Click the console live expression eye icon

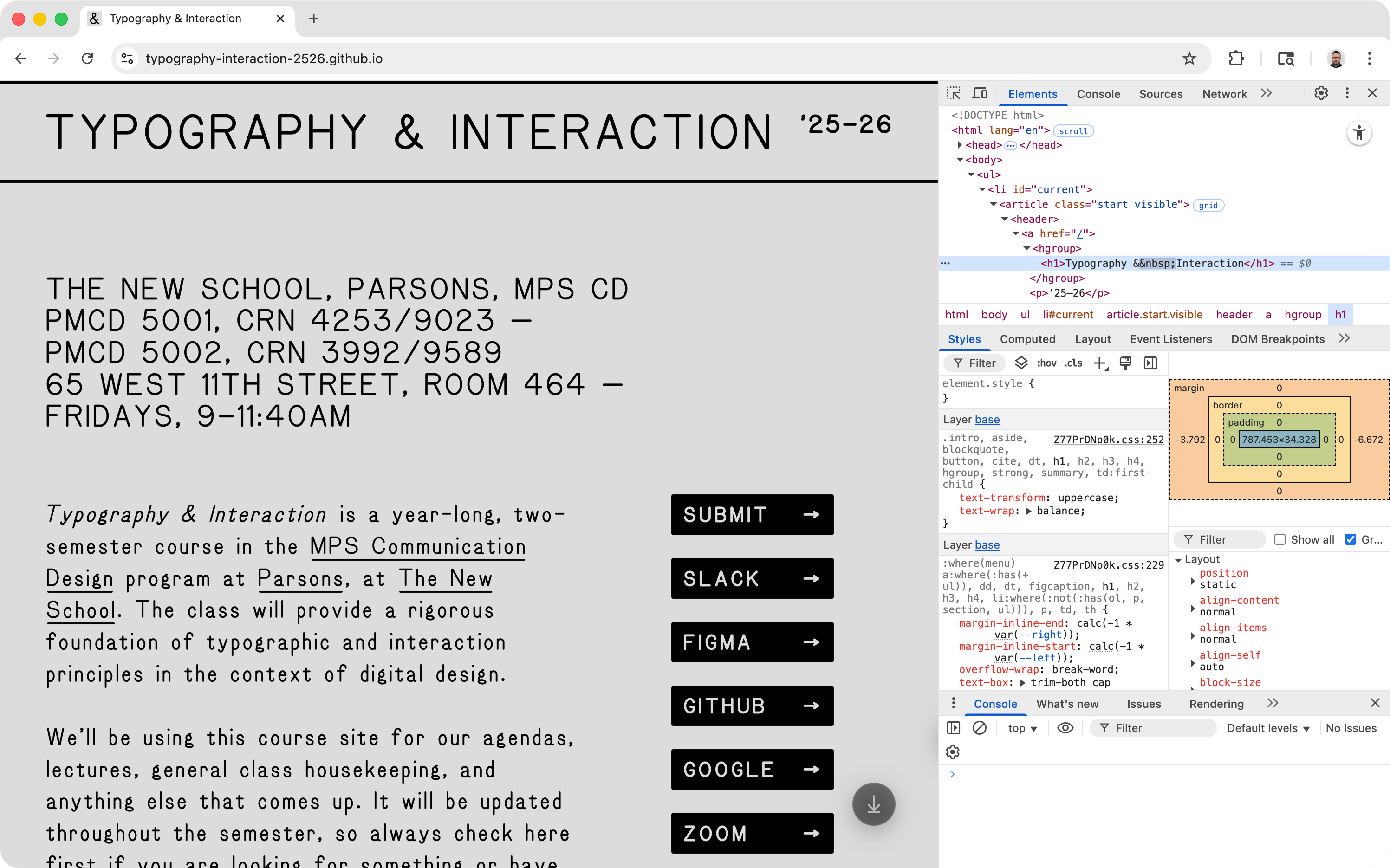[x=1065, y=728]
